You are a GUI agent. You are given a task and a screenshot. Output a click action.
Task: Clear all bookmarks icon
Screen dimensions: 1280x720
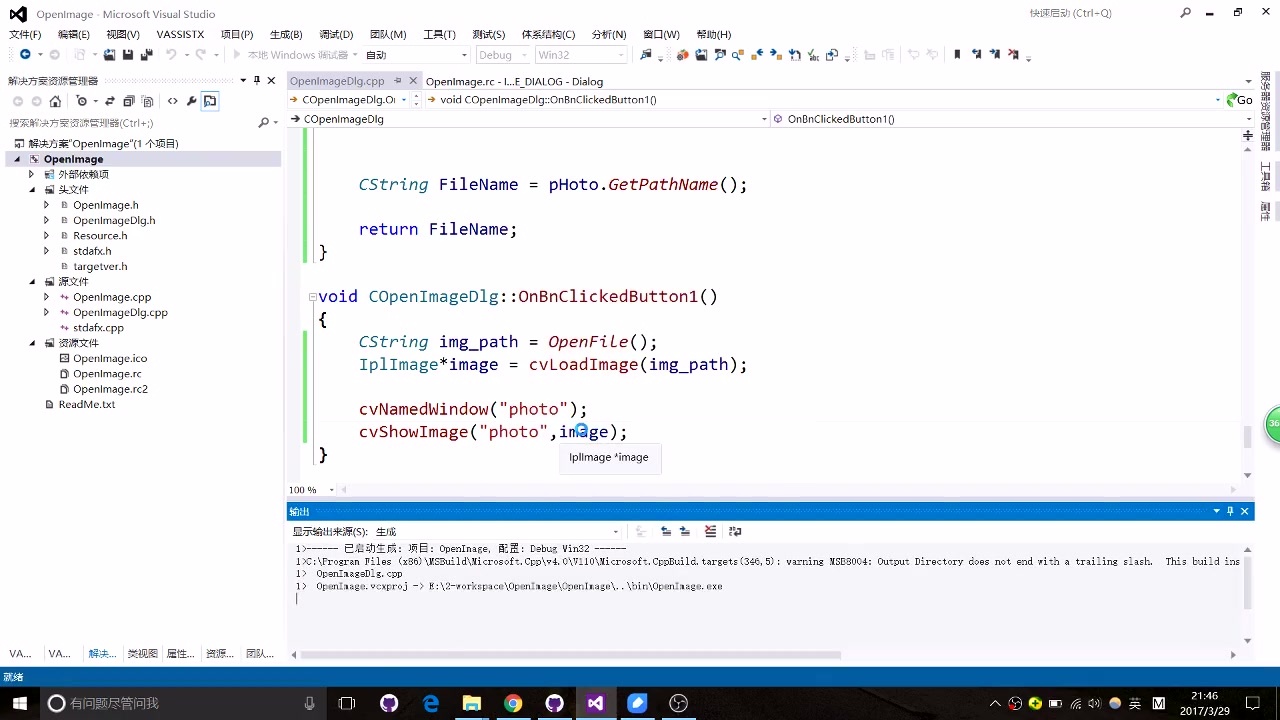coord(1013,55)
